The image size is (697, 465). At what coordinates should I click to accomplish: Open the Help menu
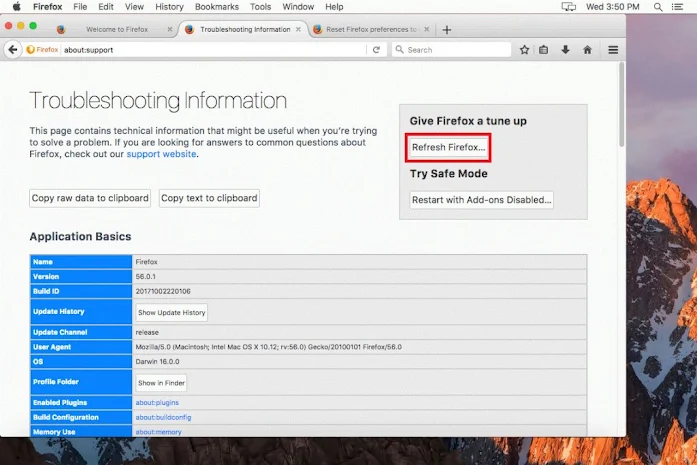coord(334,7)
